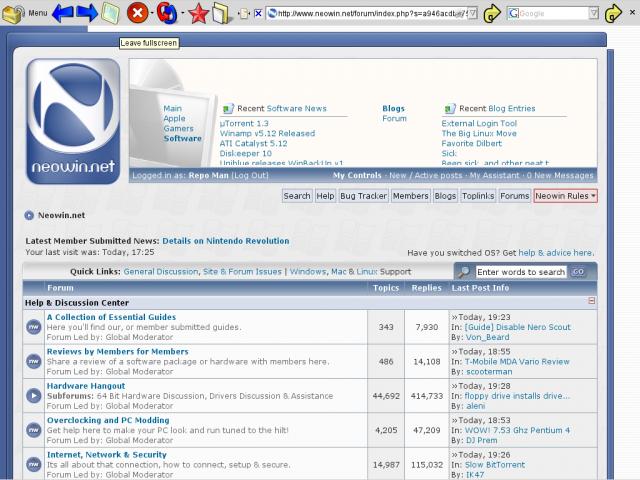Click the Forums button

[x=514, y=196]
